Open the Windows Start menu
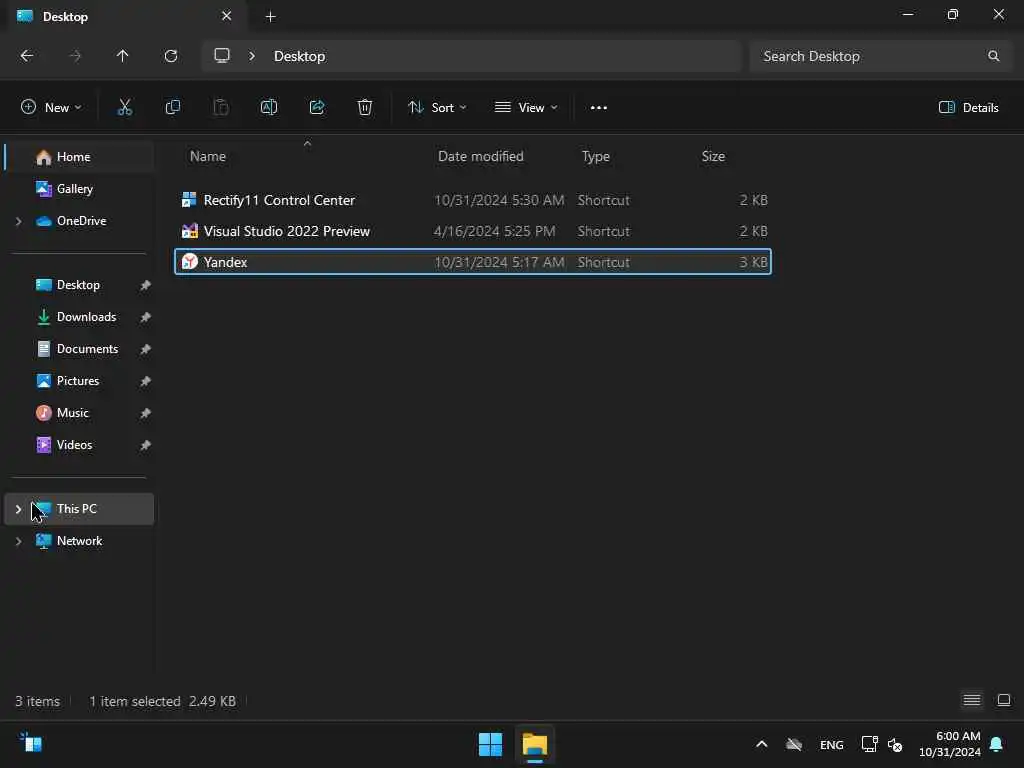 tap(490, 744)
